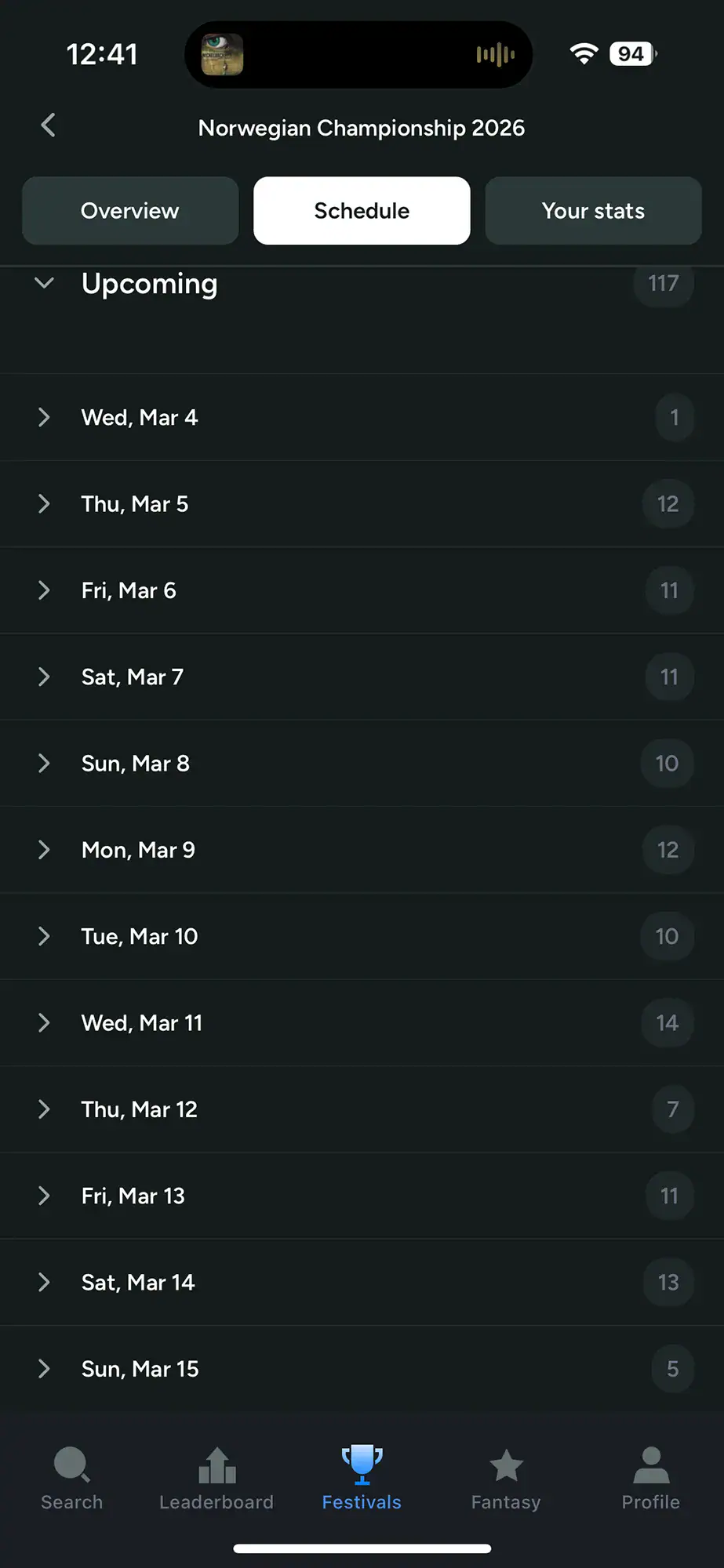Tap the audio waveform indicator
This screenshot has width=724, height=1568.
[x=495, y=54]
